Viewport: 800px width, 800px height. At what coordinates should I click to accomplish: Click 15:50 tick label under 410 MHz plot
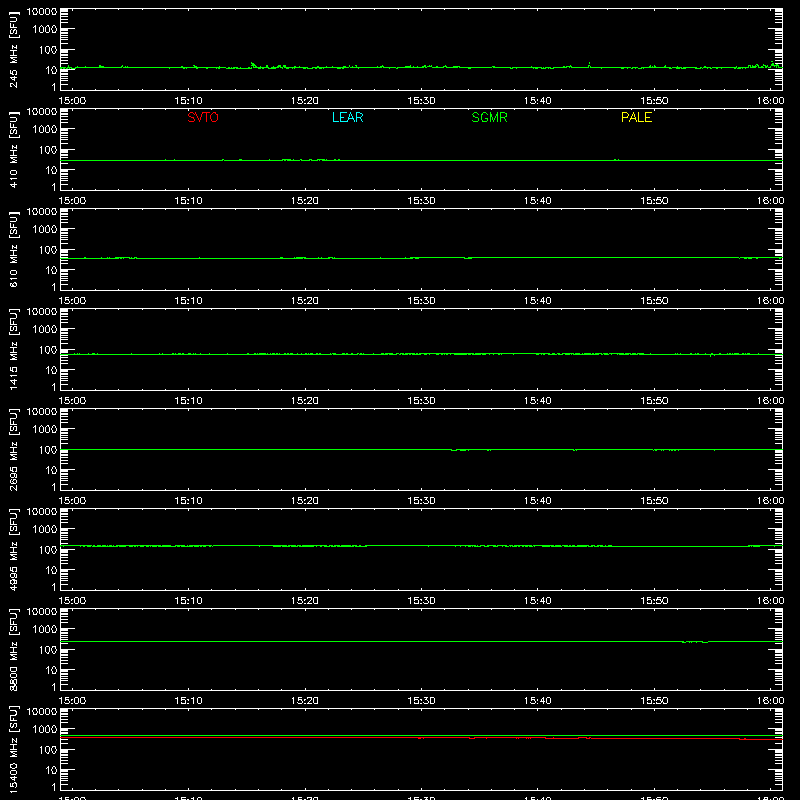pos(654,201)
